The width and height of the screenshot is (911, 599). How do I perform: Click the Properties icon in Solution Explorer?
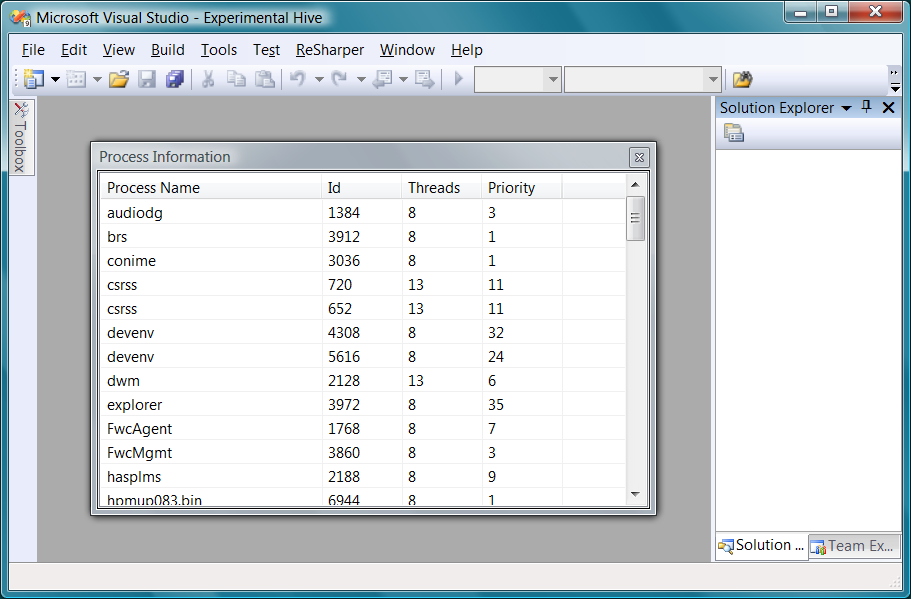(x=734, y=133)
